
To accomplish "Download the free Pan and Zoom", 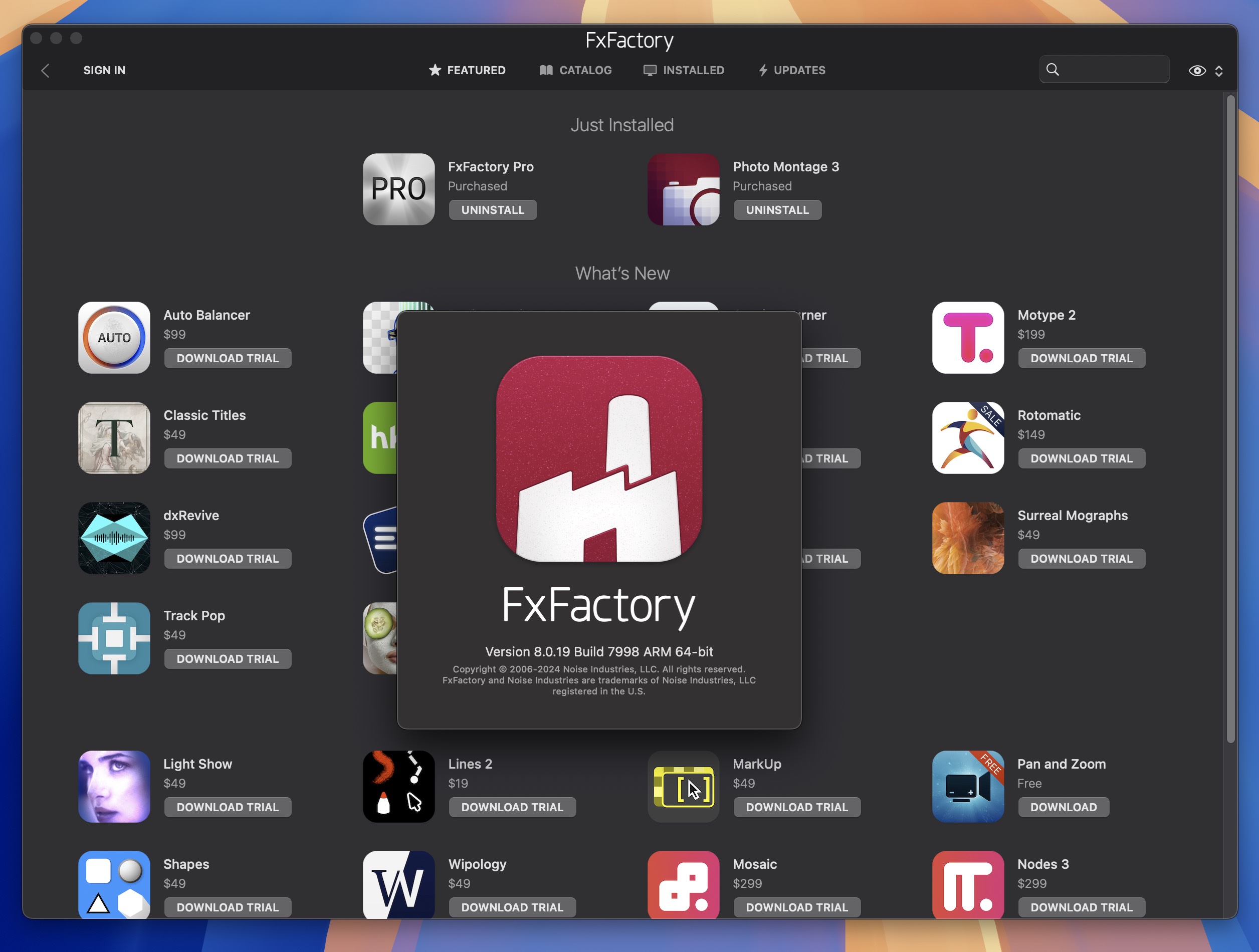I will pyautogui.click(x=1063, y=808).
